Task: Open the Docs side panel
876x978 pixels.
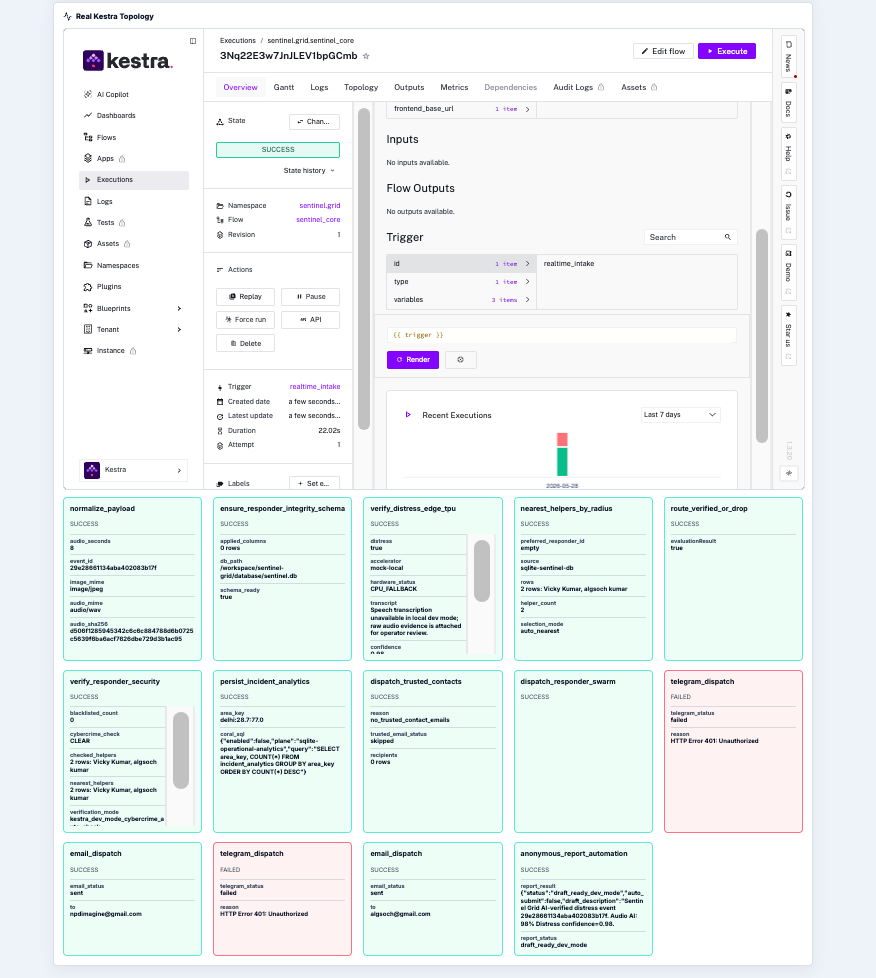Action: (789, 103)
